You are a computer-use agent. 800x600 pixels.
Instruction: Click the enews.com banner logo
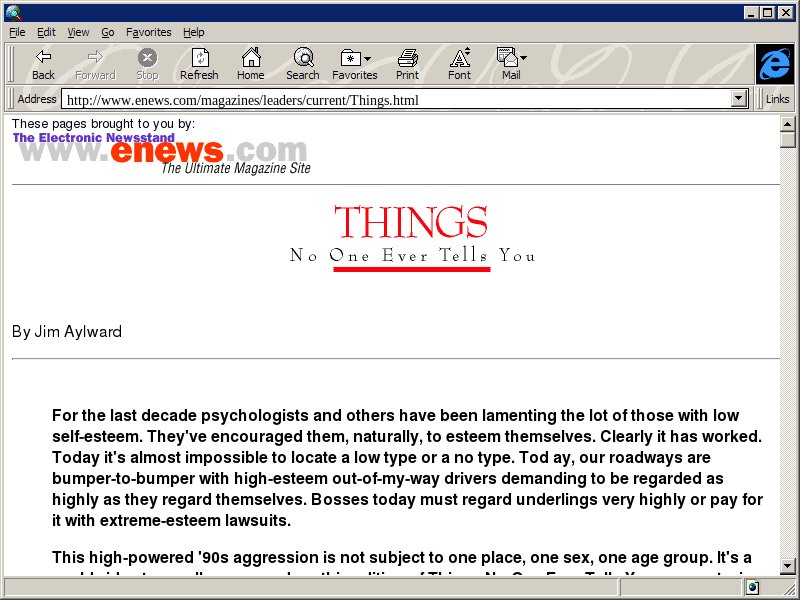(x=161, y=152)
